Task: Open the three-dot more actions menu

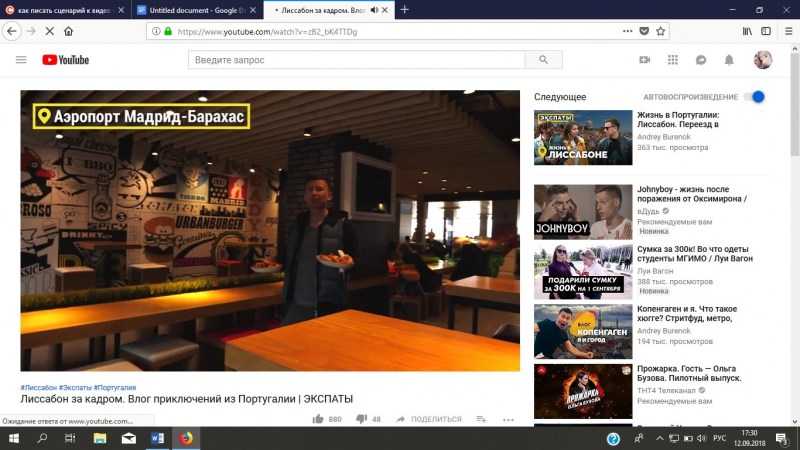Action: [x=508, y=419]
